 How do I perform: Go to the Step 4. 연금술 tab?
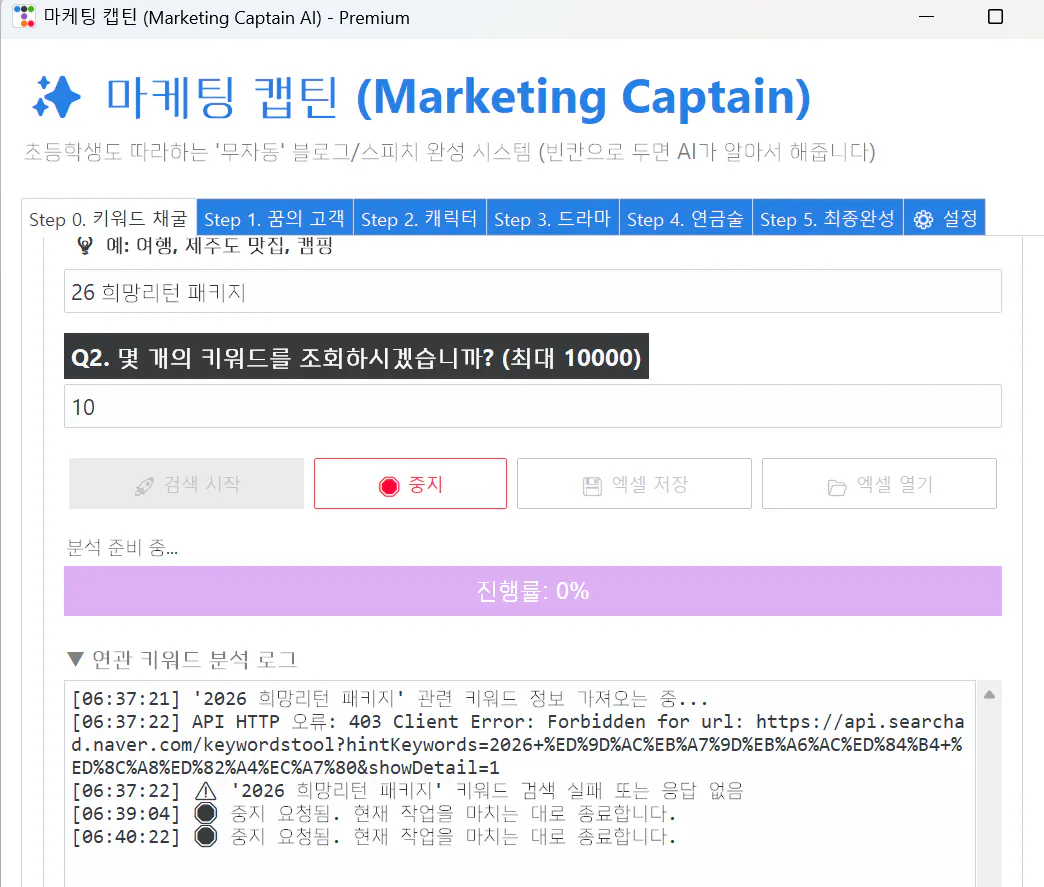coord(685,218)
